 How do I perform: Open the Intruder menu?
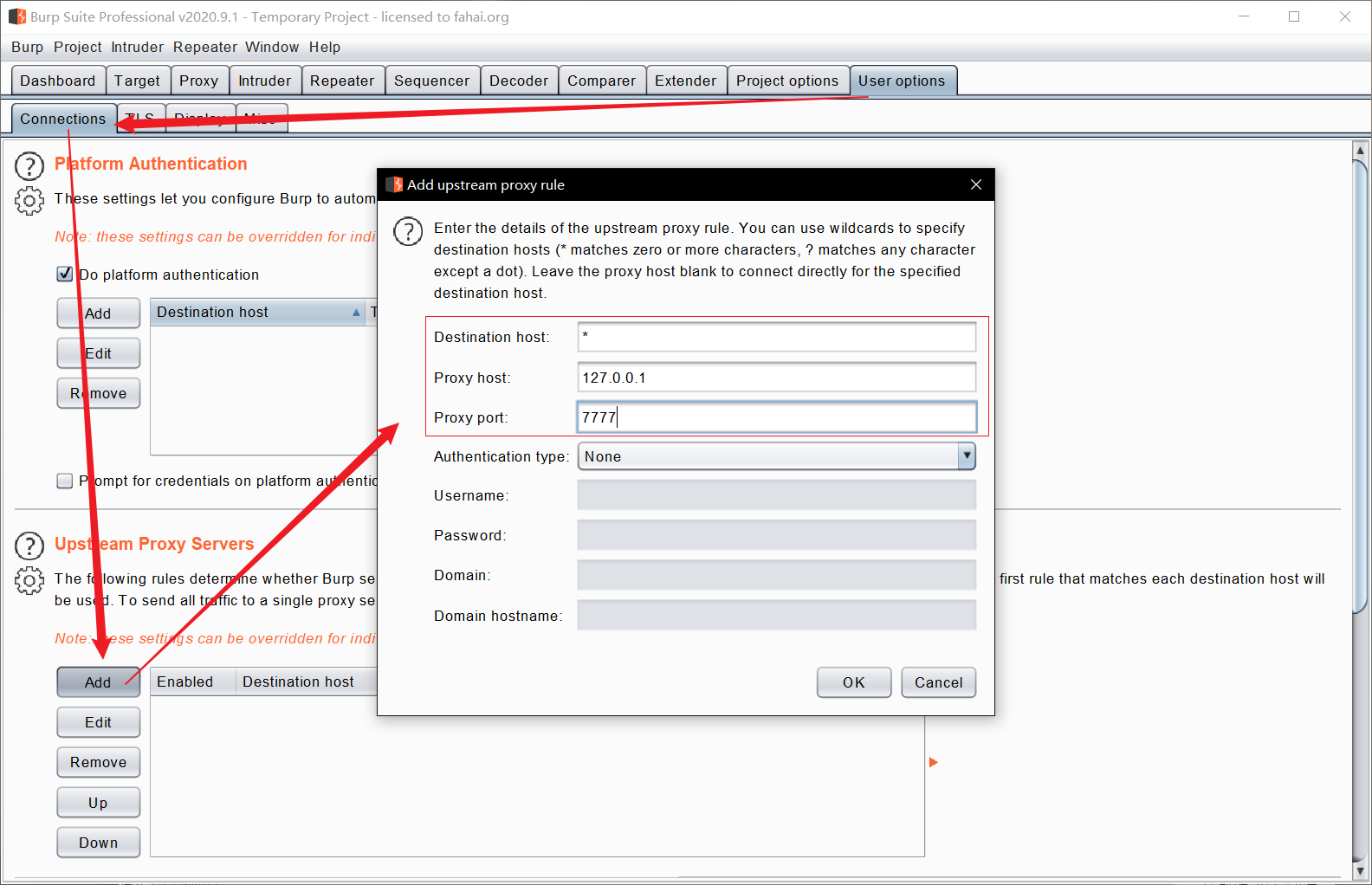137,47
